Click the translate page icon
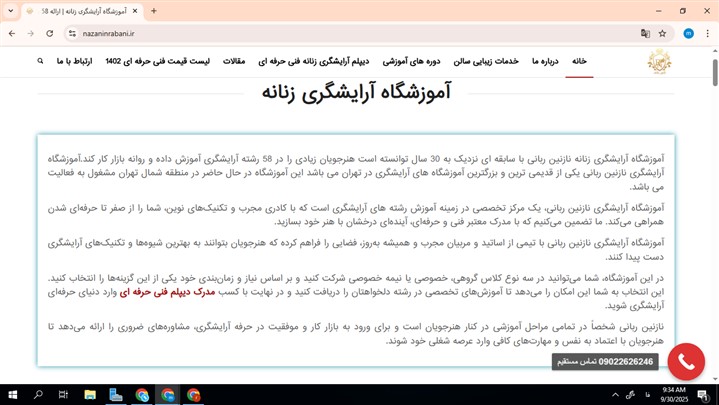719x405 pixels. point(645,33)
